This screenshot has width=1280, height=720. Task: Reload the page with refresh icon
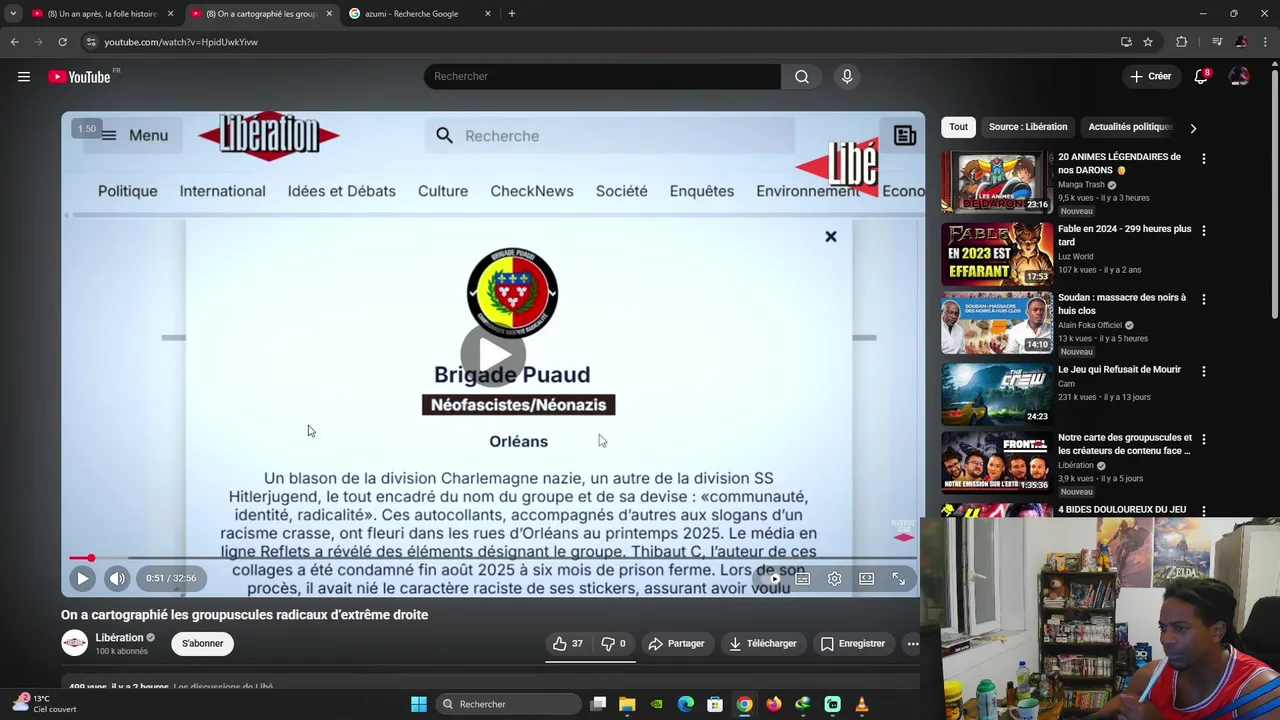[62, 42]
